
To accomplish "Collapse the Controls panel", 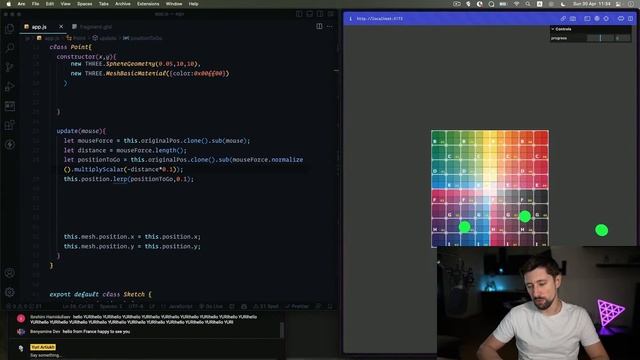I will point(591,29).
